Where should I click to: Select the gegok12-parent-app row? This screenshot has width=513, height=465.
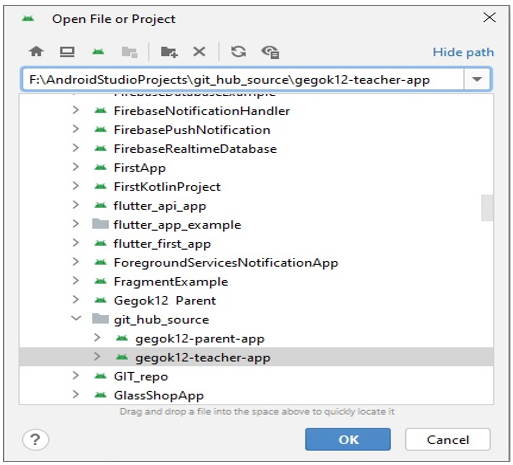[x=256, y=339]
